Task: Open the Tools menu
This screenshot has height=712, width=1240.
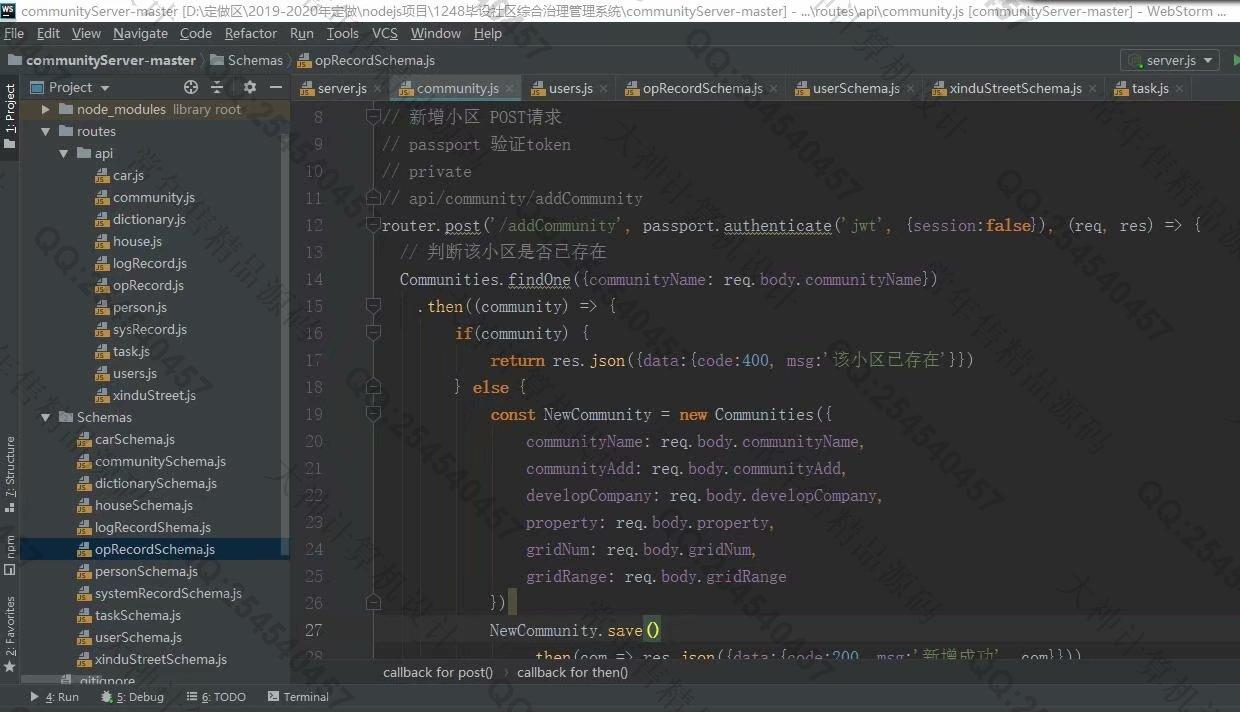Action: coord(342,33)
